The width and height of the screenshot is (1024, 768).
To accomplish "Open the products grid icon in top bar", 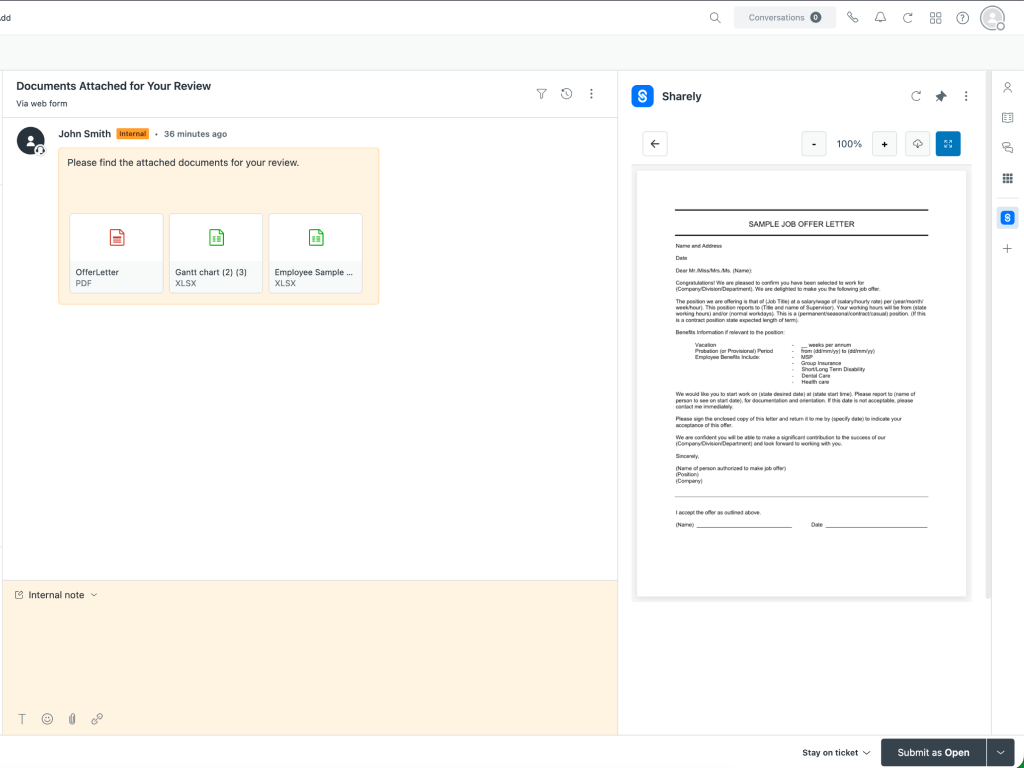I will pyautogui.click(x=935, y=18).
